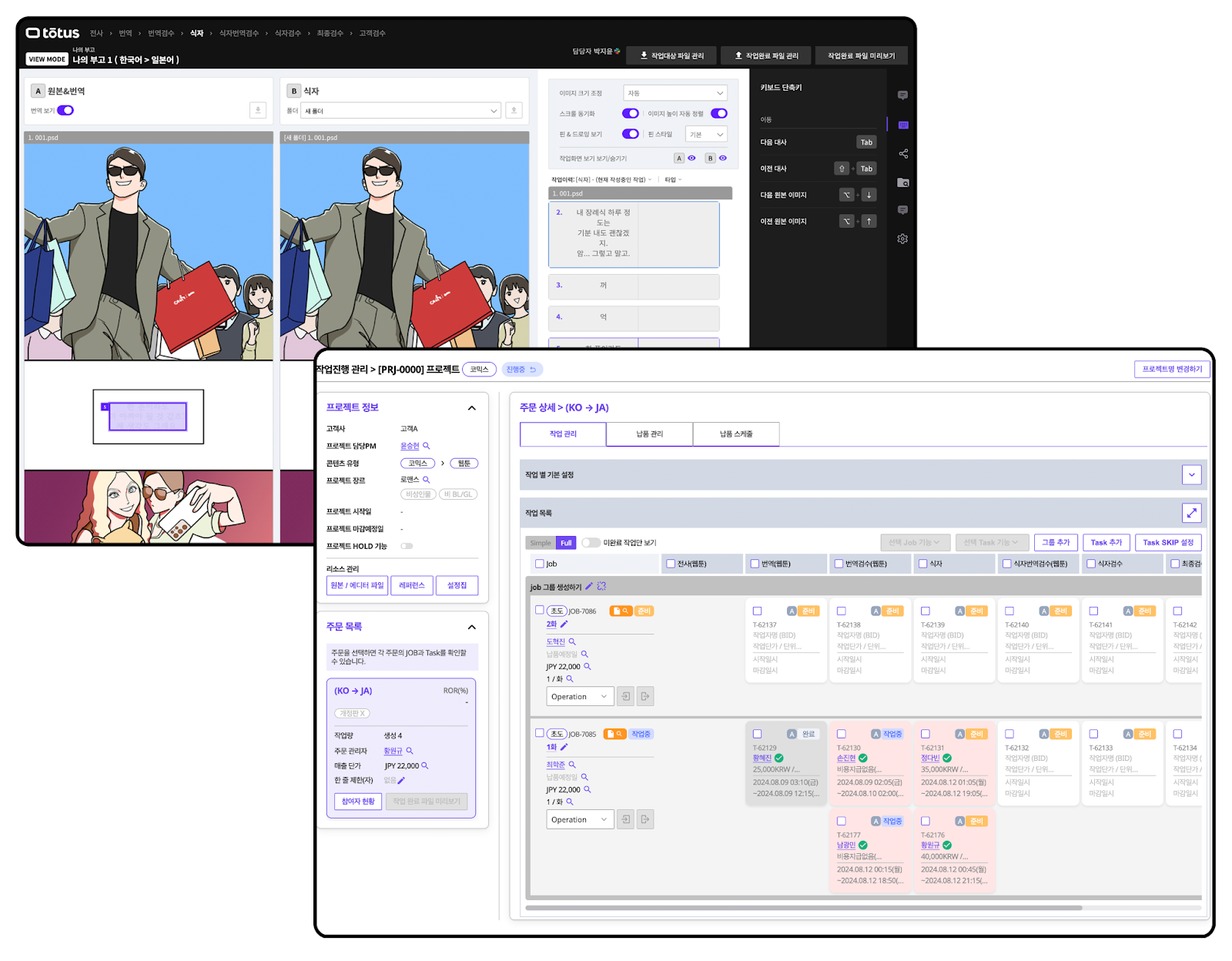This screenshot has height=961, width=1232.
Task: Toggle the 이미지 높이 자동 정렬 switch
Action: pos(719,113)
